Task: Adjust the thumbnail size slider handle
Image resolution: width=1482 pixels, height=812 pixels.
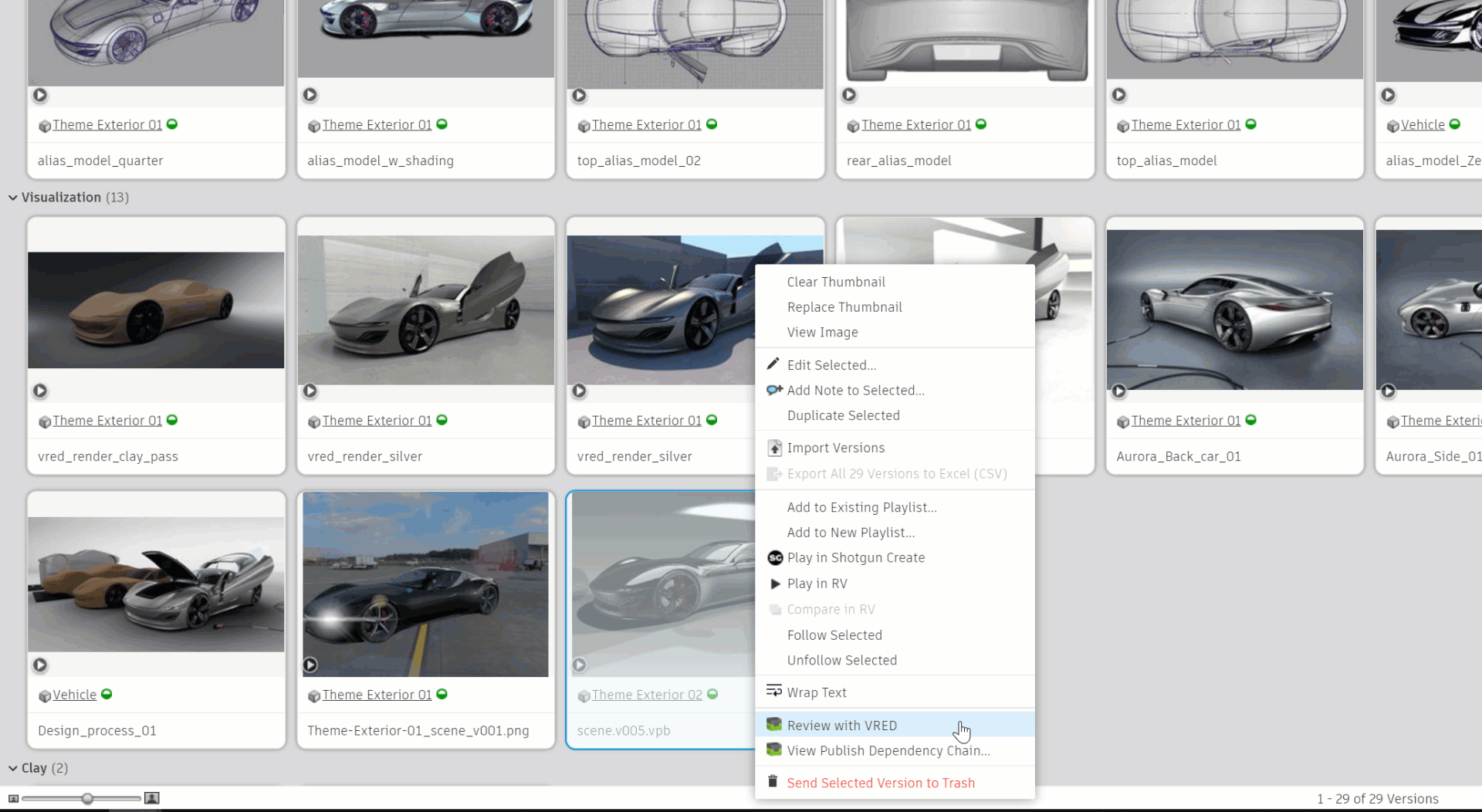Action: coord(87,798)
